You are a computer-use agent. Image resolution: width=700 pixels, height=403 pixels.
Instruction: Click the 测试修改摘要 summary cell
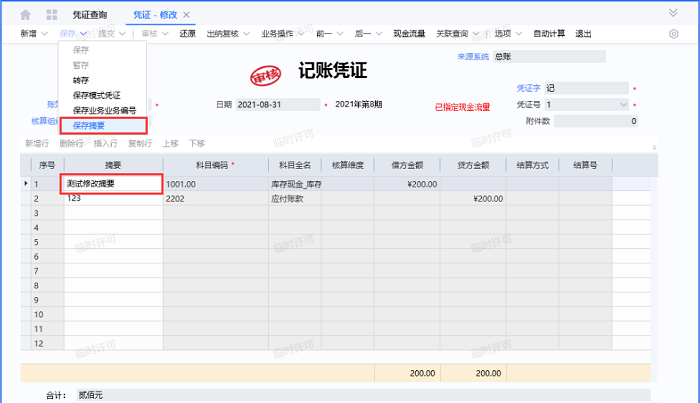coord(112,184)
